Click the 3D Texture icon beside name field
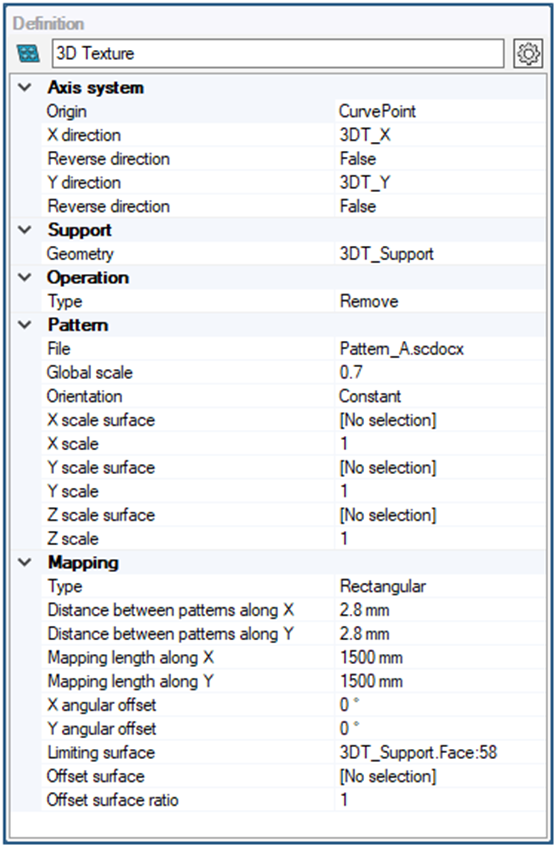Viewport: 555px width, 846px height. [x=28, y=53]
